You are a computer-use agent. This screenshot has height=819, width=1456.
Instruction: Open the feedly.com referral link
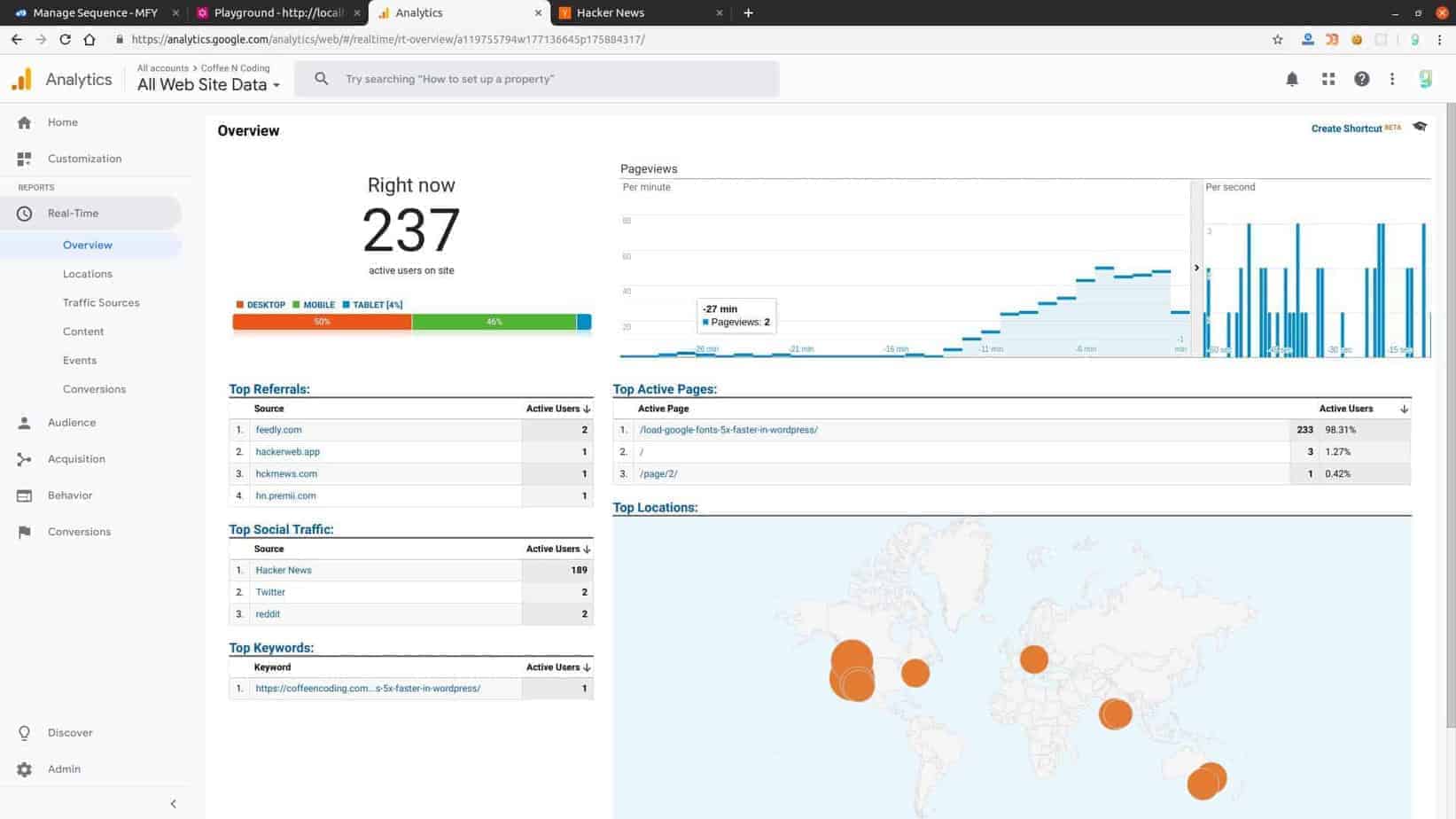tap(278, 429)
